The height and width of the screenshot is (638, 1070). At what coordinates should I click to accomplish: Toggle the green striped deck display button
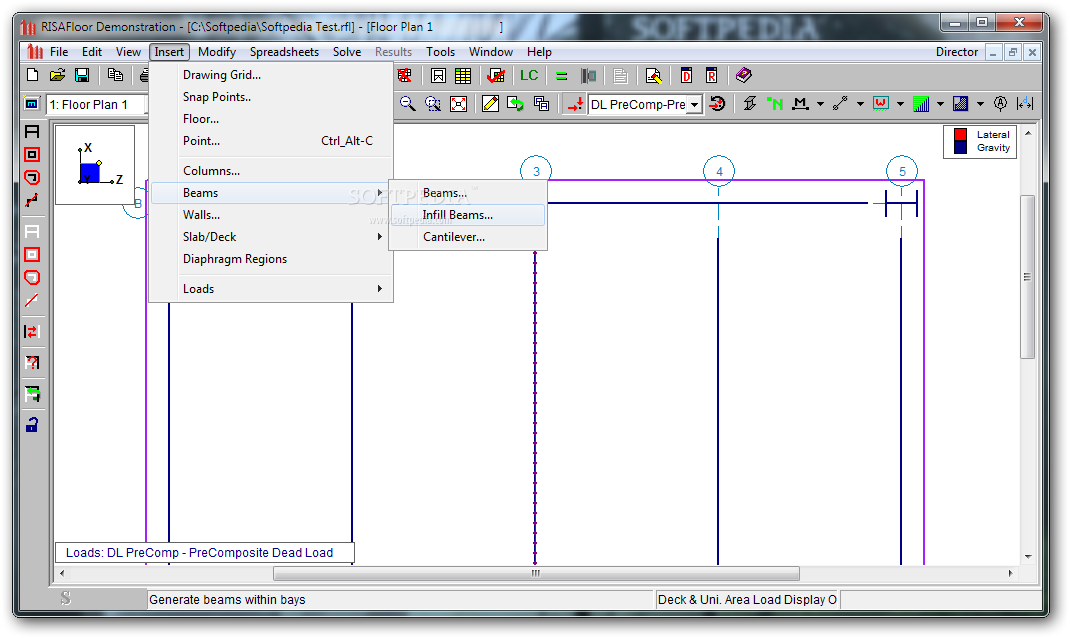click(921, 104)
